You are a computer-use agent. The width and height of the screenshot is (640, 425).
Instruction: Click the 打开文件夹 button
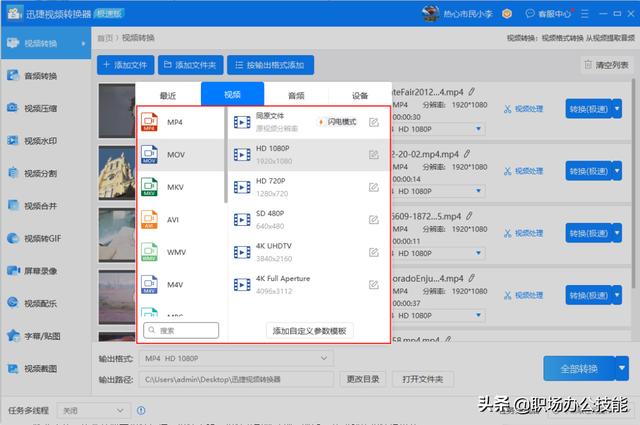pos(422,379)
